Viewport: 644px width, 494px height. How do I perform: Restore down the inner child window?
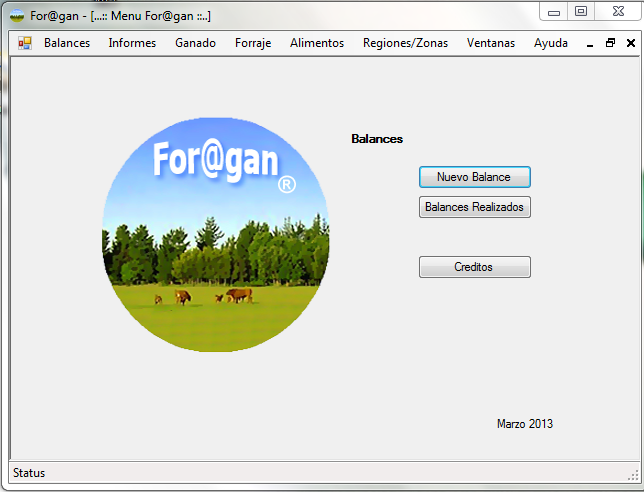coord(610,44)
